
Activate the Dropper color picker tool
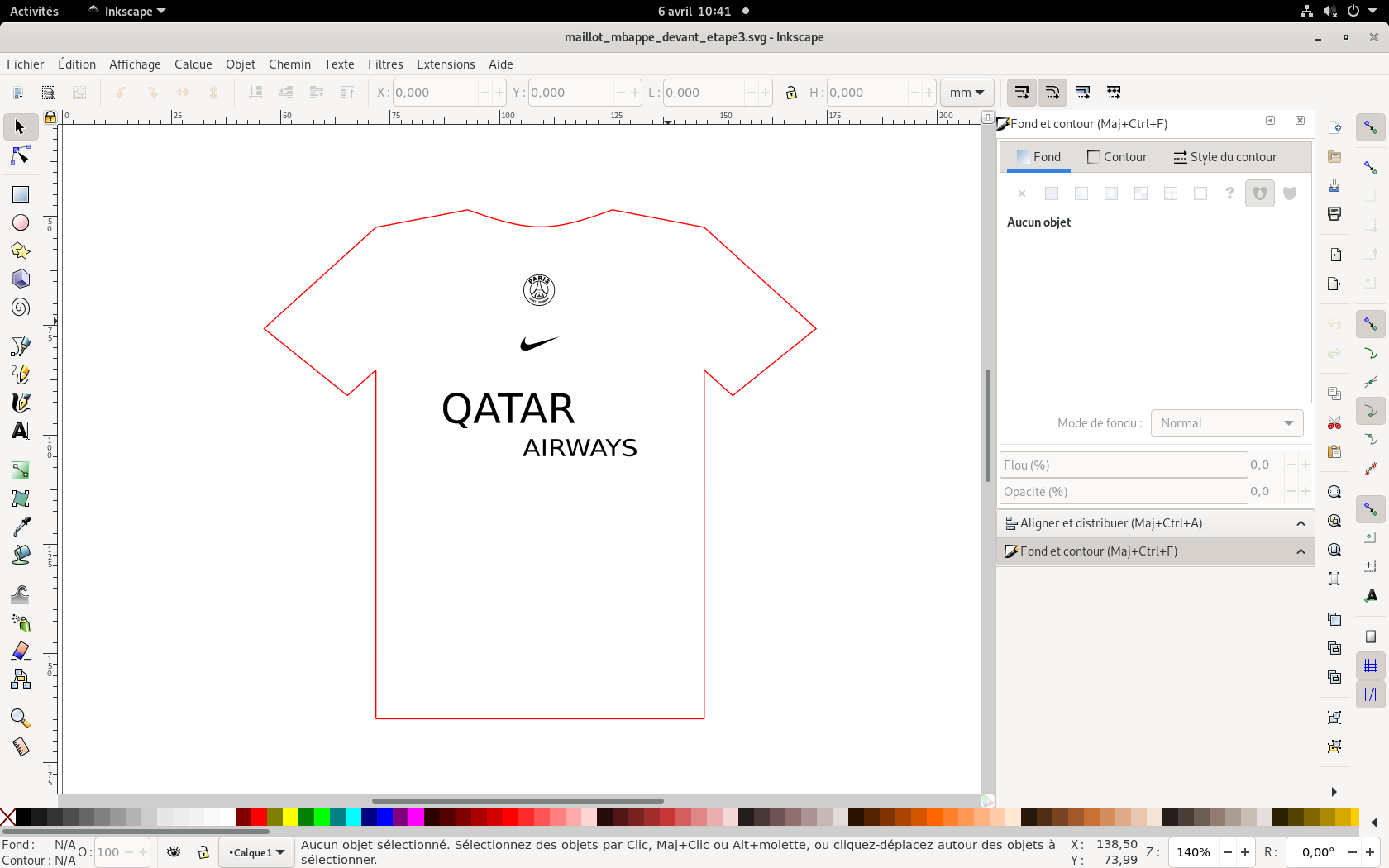point(21,527)
